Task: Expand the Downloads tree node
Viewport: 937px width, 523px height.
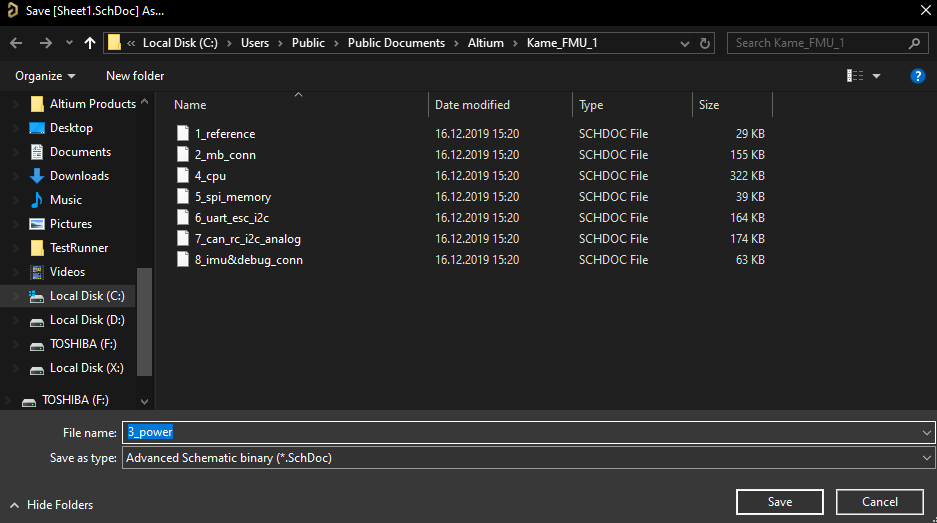Action: (16, 176)
